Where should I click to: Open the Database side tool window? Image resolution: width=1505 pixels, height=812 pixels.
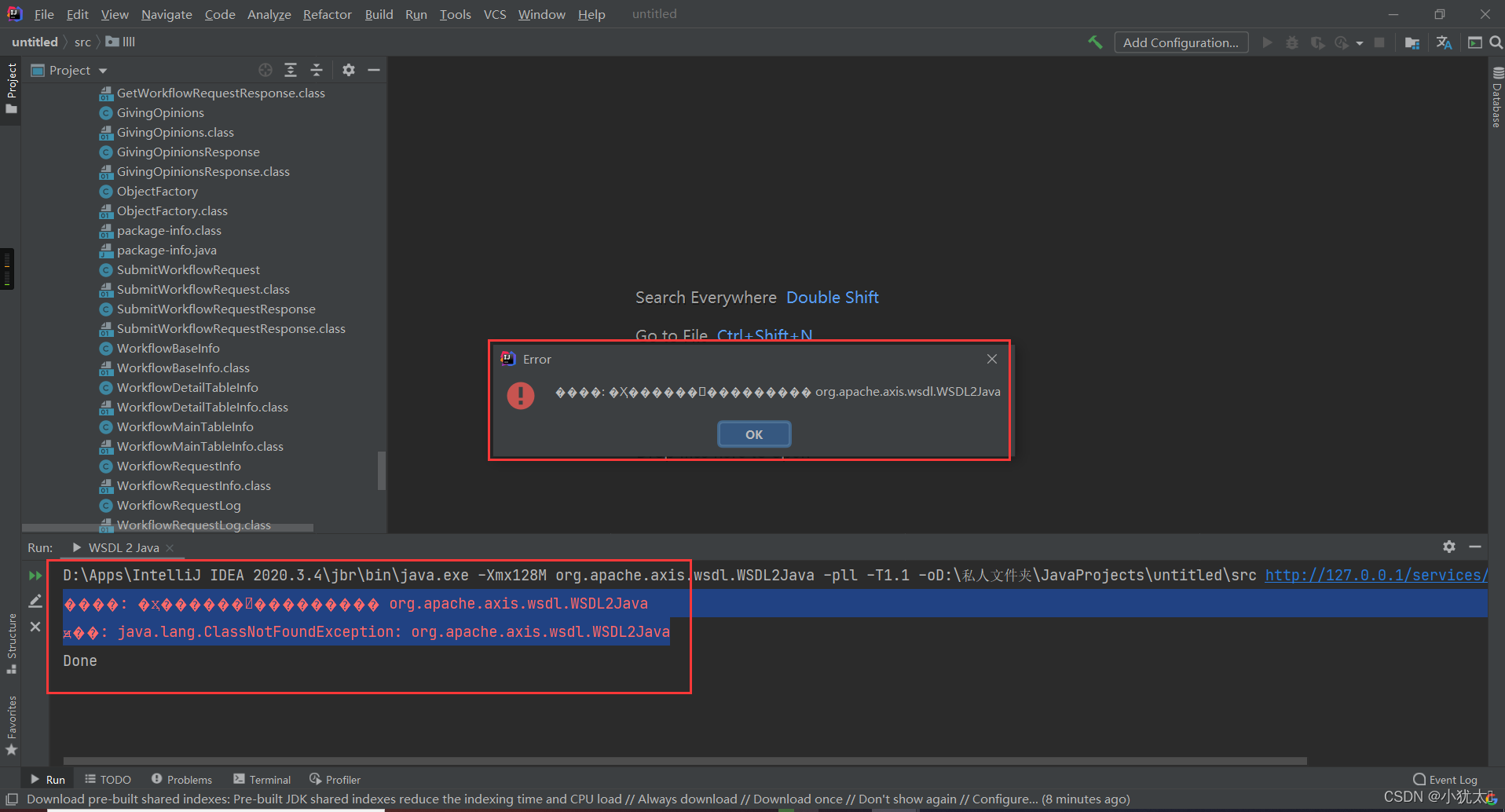point(1496,97)
